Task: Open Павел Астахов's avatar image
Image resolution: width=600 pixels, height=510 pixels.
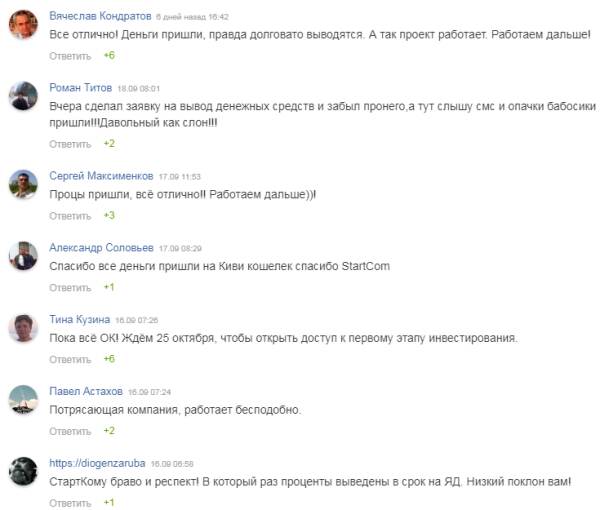Action: click(24, 400)
